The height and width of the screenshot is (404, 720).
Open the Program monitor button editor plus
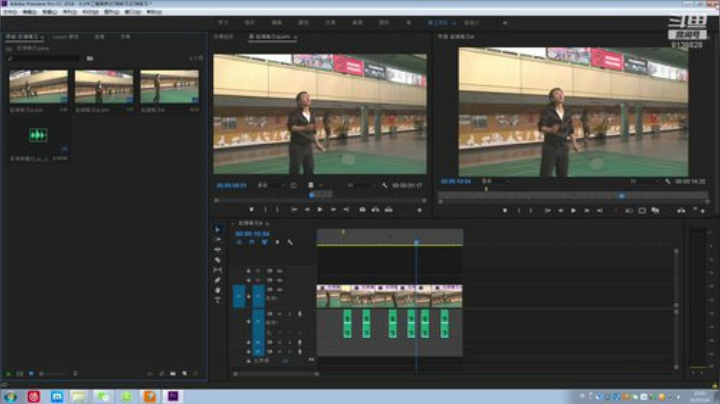703,211
